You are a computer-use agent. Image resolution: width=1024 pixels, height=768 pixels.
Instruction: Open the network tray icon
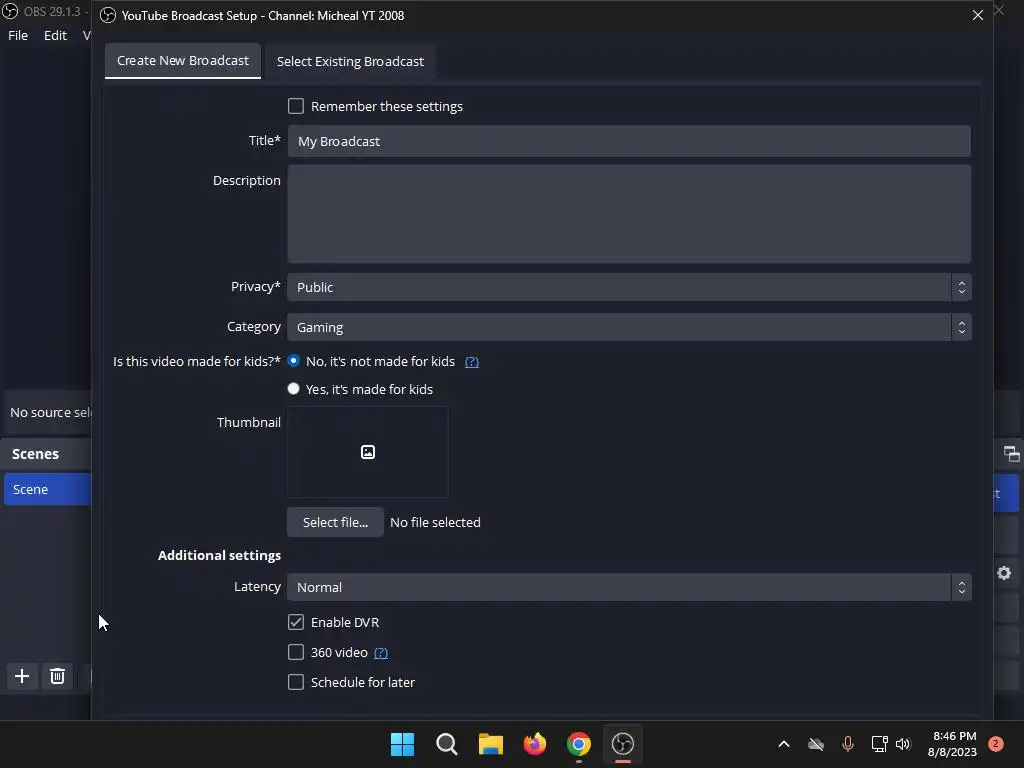pyautogui.click(x=879, y=744)
